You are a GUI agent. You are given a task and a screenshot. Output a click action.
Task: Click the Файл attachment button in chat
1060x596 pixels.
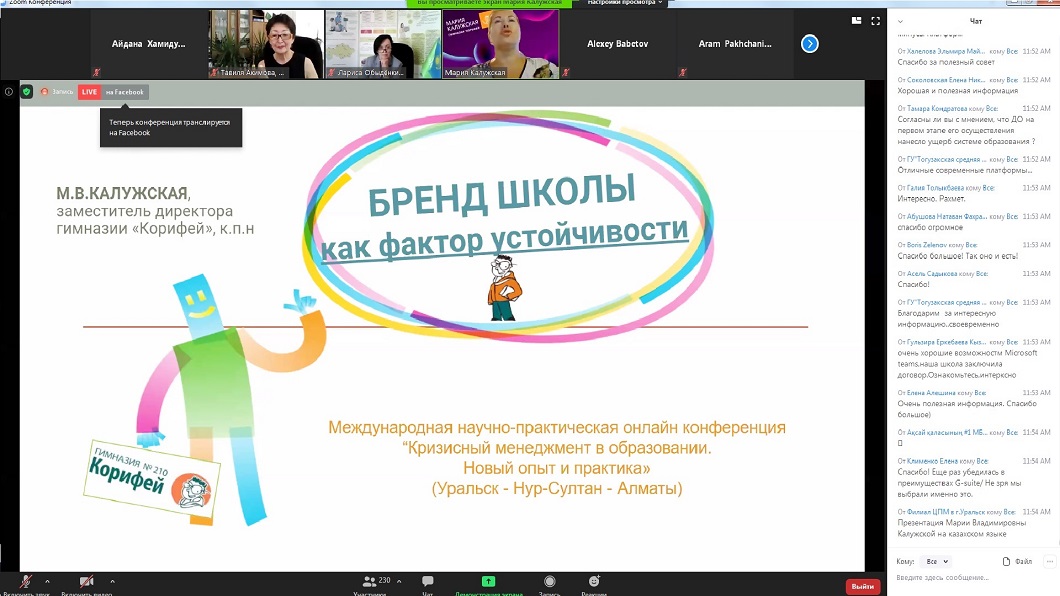tap(1017, 562)
